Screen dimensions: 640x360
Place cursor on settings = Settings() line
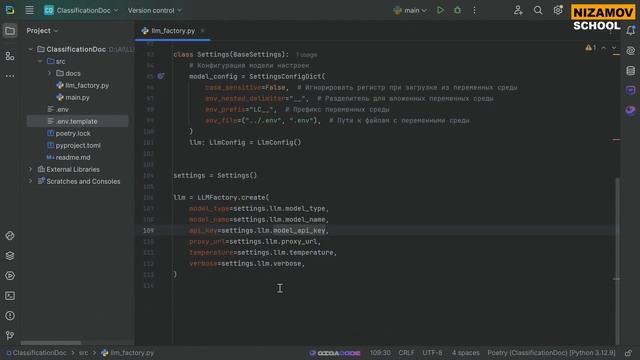(215, 176)
